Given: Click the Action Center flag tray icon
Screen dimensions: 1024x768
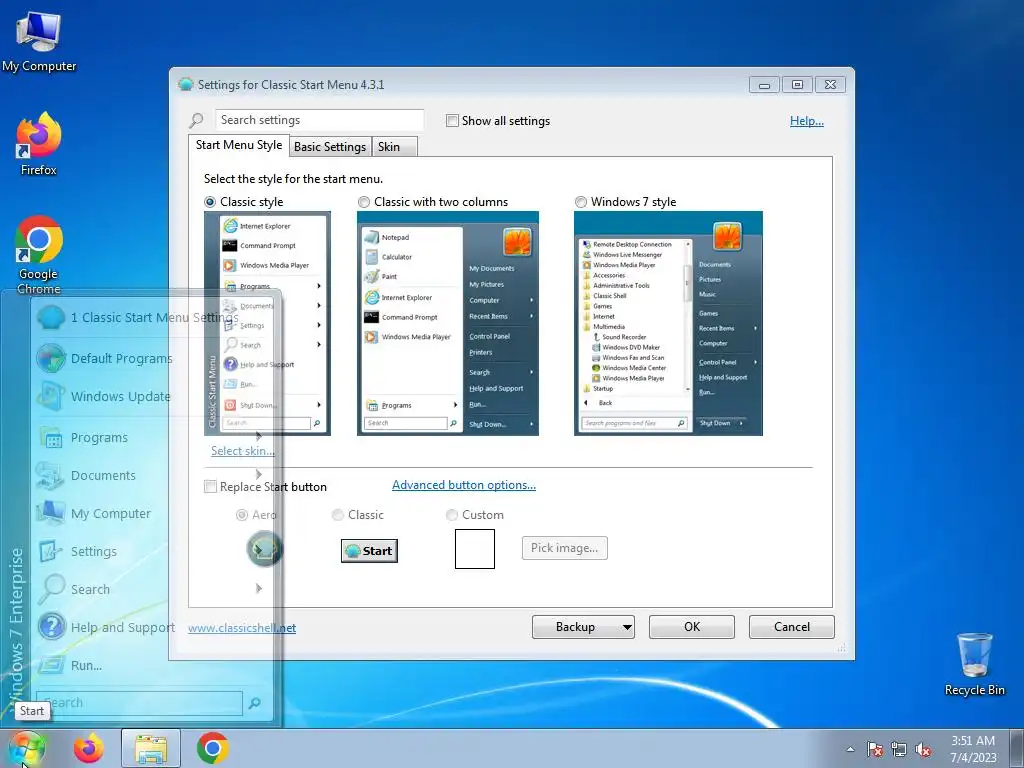Looking at the screenshot, I should tap(874, 749).
